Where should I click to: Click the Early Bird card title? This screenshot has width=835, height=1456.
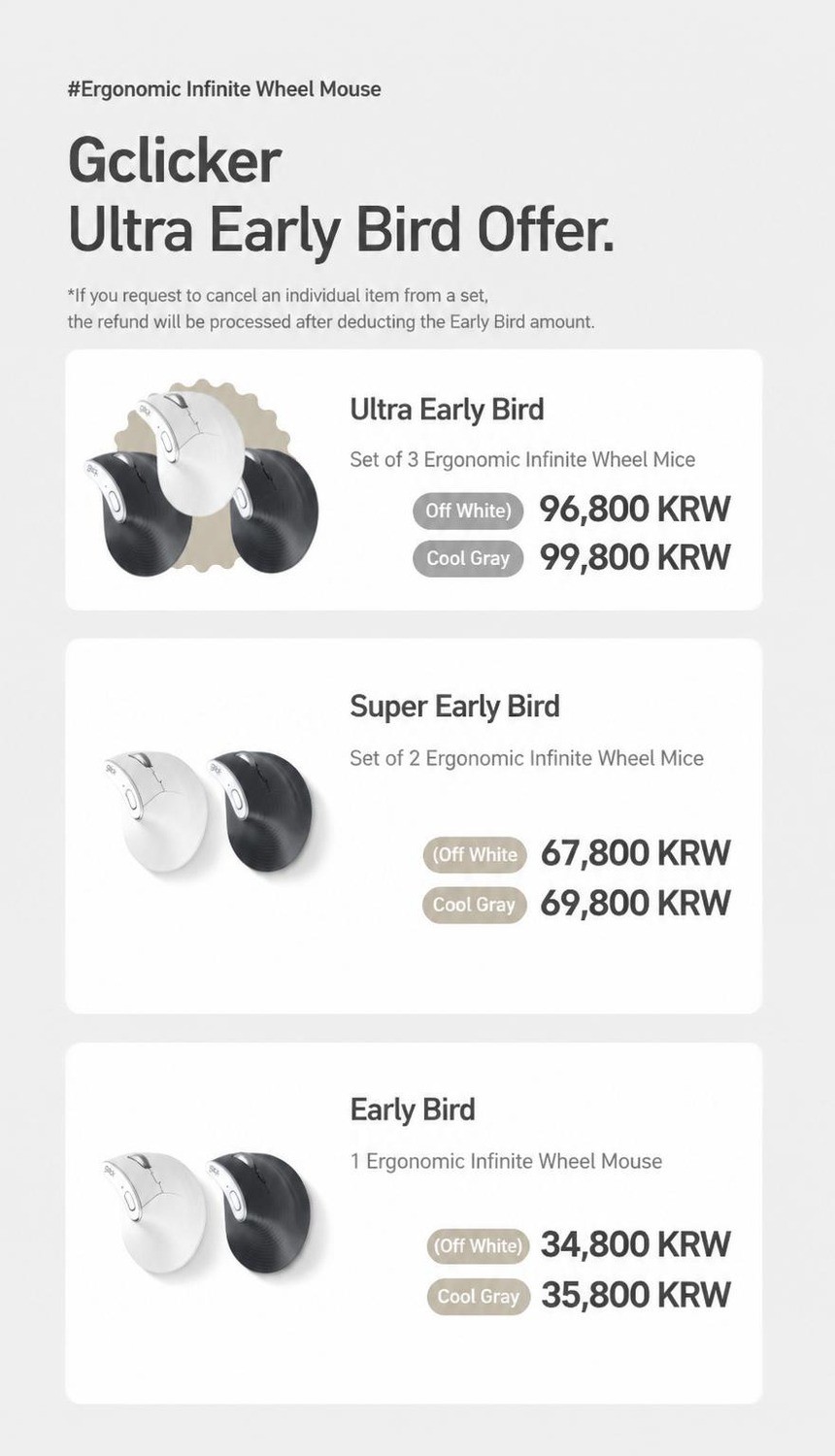click(413, 1109)
